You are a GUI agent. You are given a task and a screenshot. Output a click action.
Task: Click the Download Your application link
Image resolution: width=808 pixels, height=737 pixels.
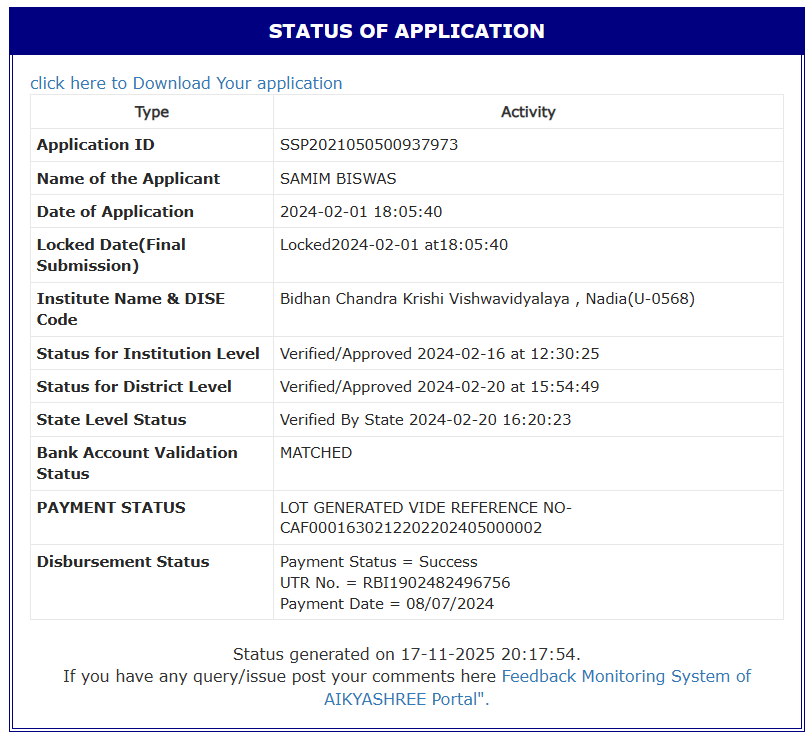[x=186, y=83]
